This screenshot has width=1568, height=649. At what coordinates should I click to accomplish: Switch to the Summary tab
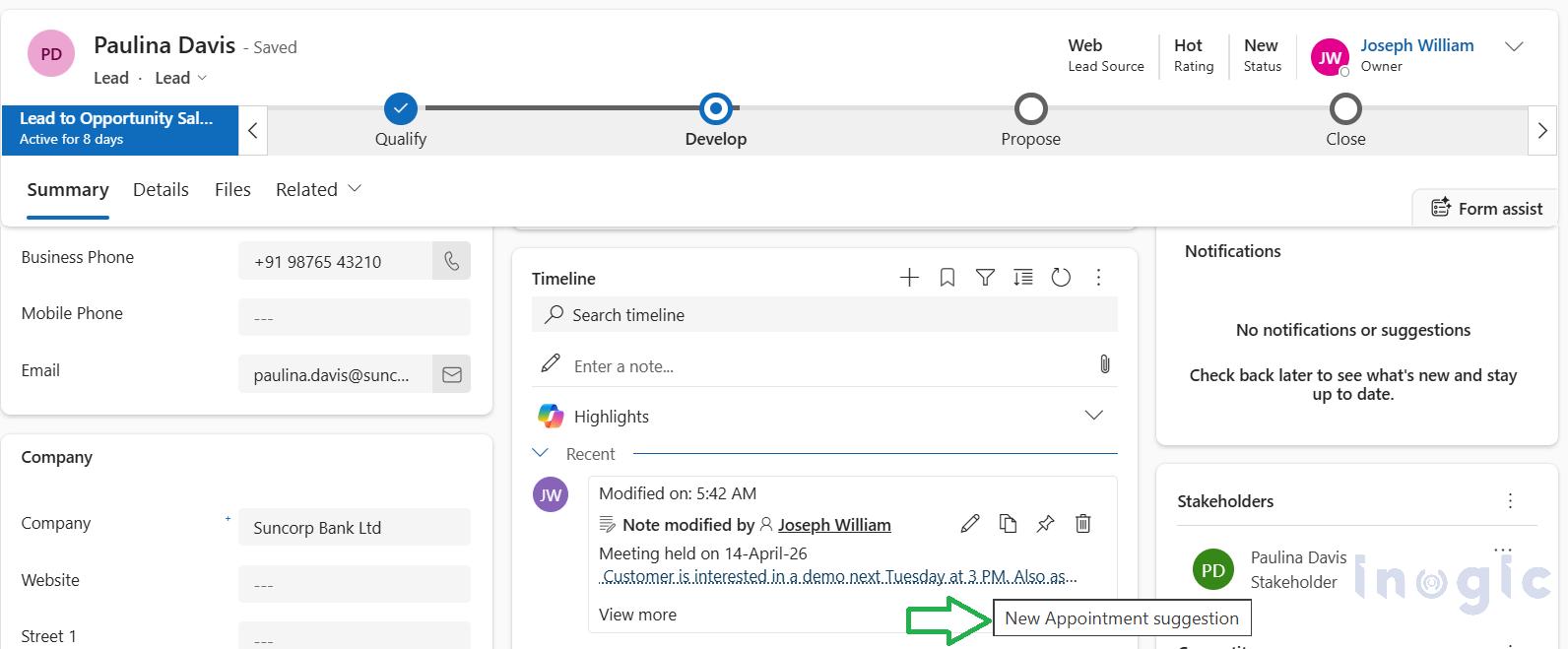68,189
